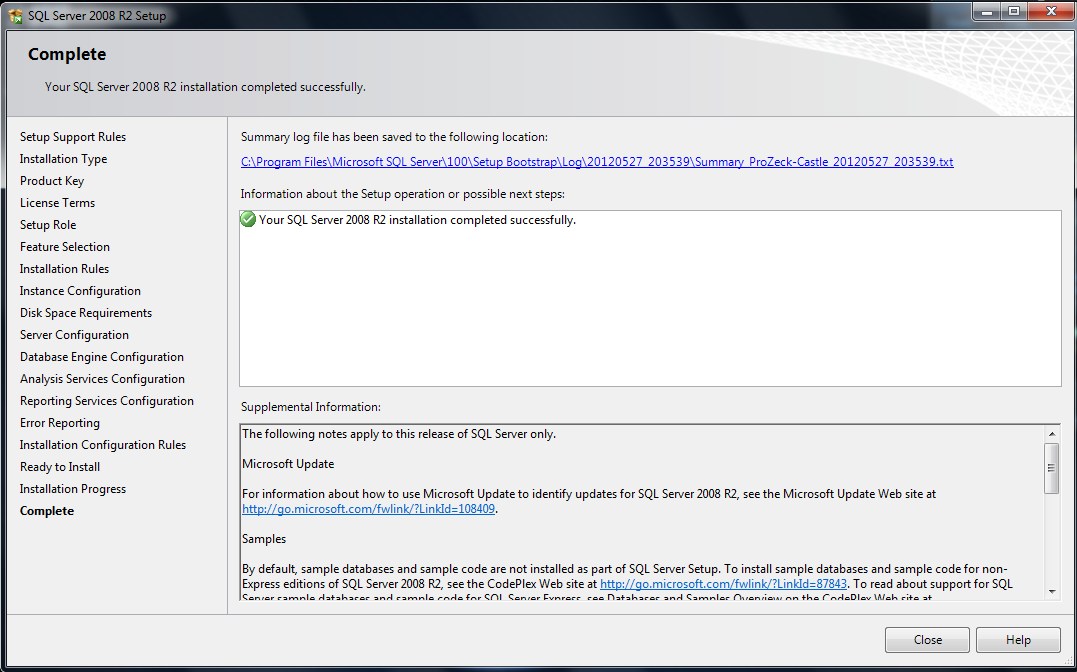This screenshot has width=1077, height=672.
Task: Click the 'Supplemental Information:' label
Action: [x=310, y=407]
